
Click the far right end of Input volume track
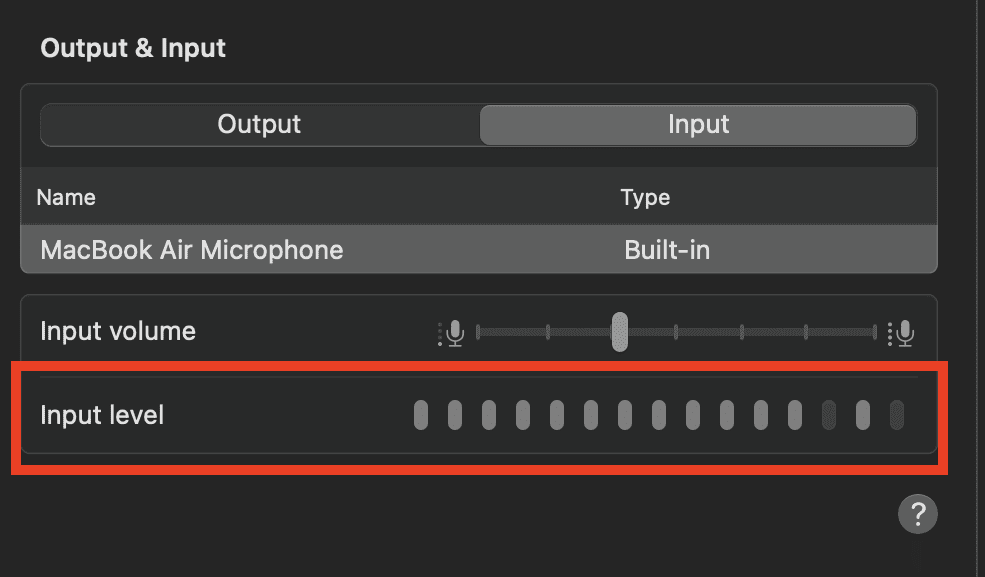(x=874, y=332)
